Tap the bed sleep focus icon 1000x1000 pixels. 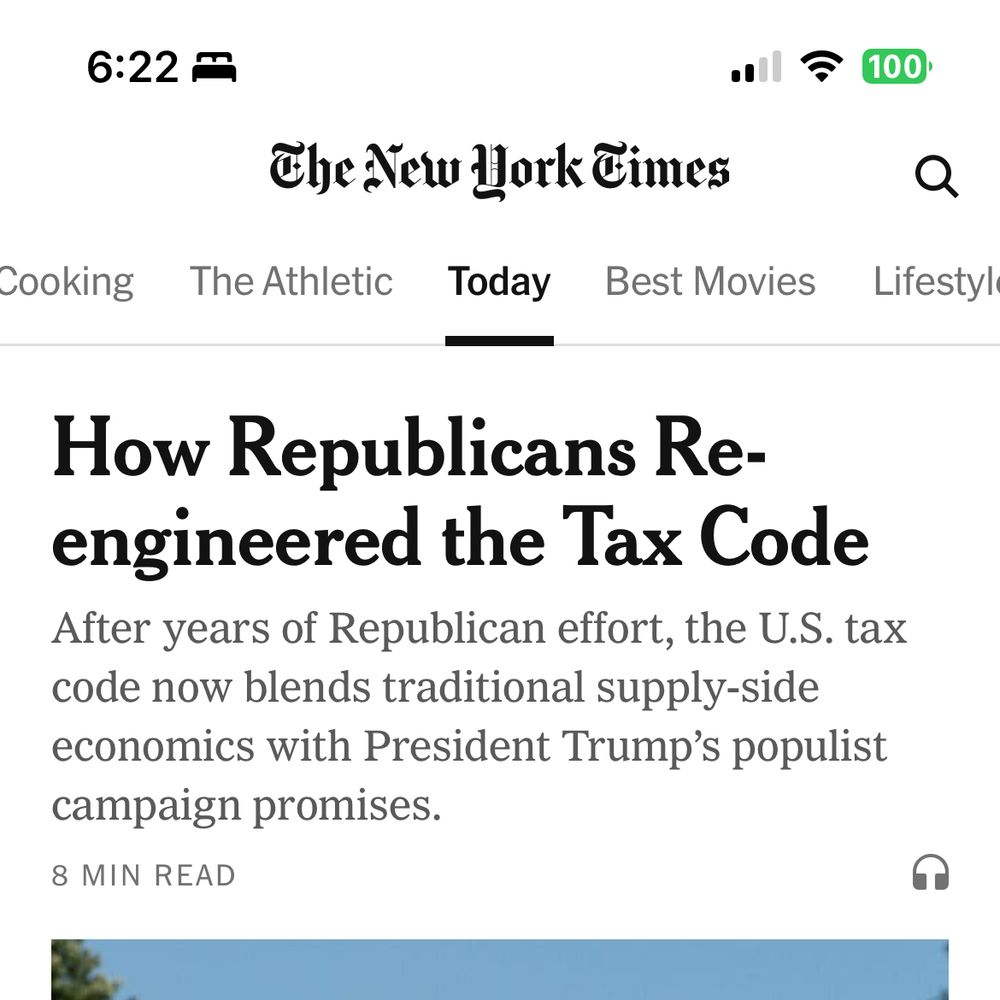point(214,67)
